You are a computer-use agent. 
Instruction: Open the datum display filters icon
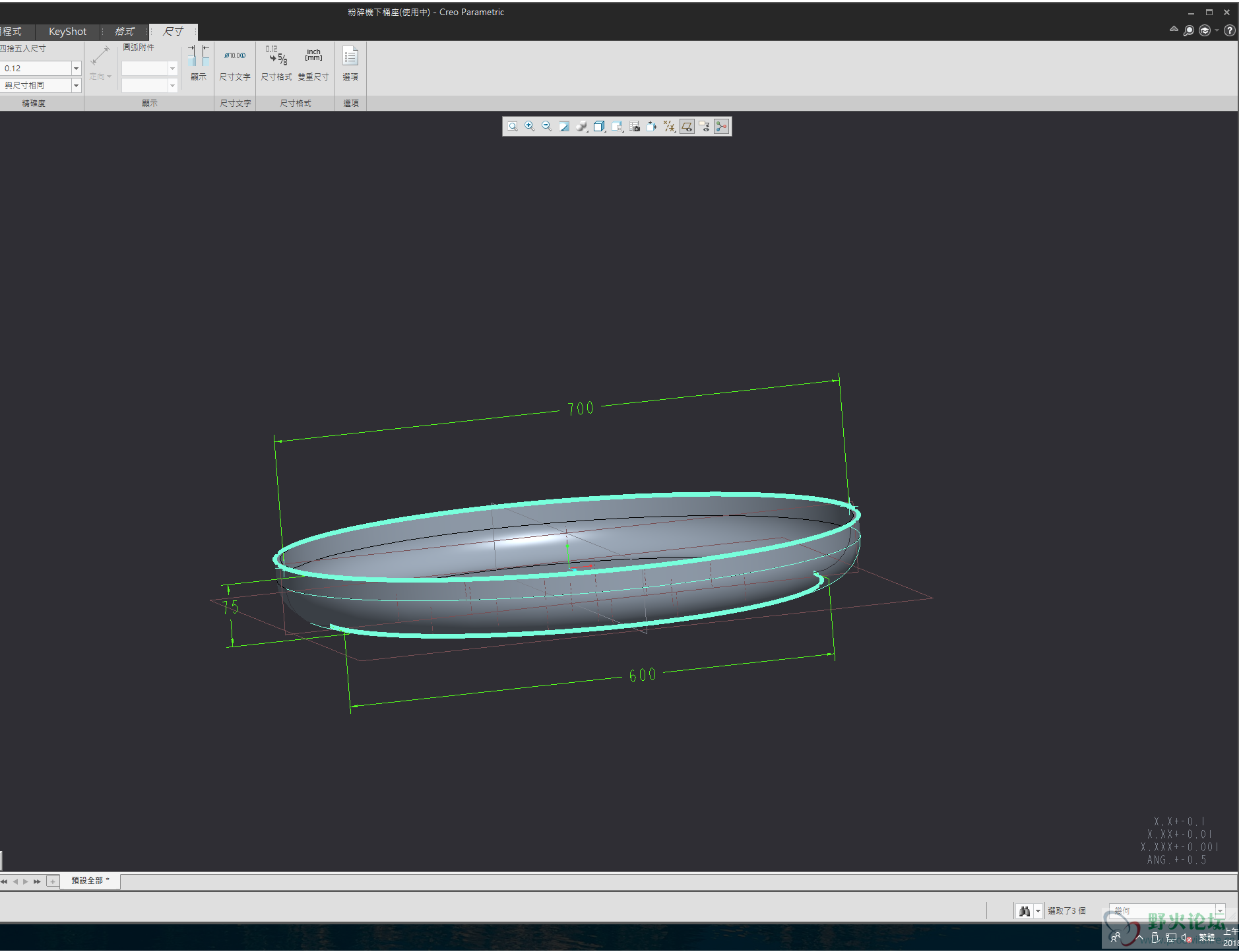tap(669, 126)
